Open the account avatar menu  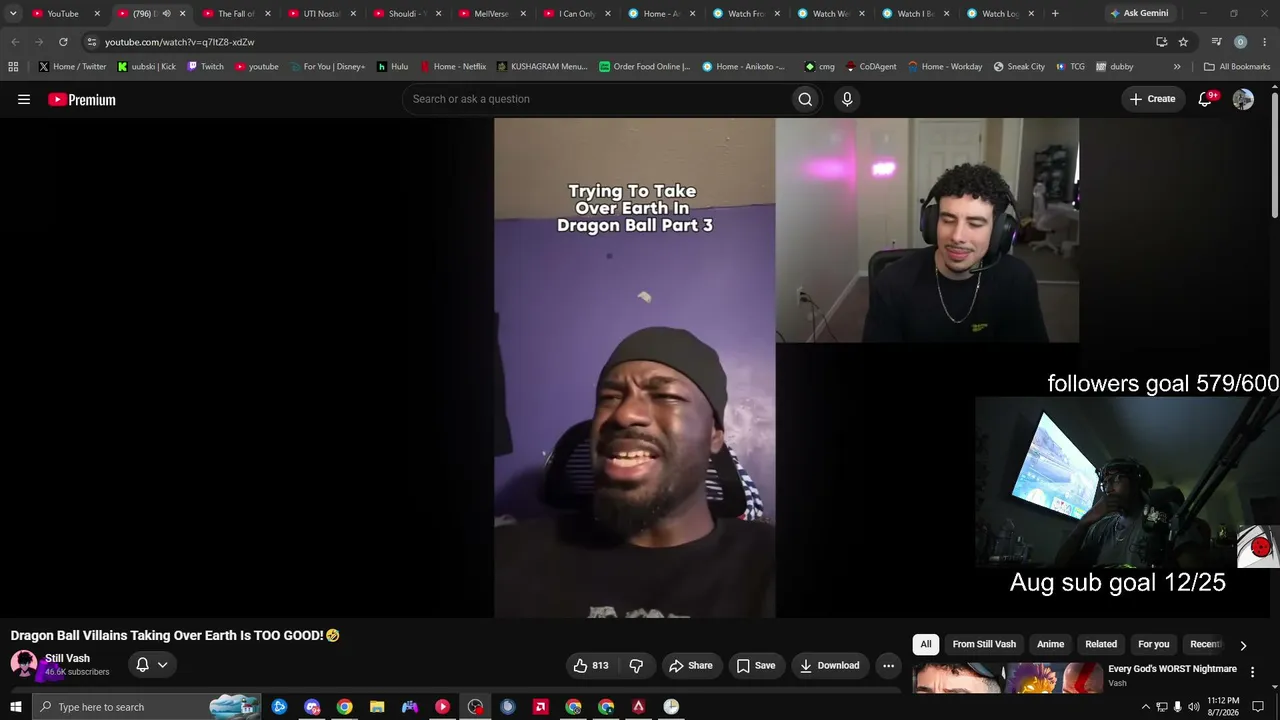(1243, 99)
